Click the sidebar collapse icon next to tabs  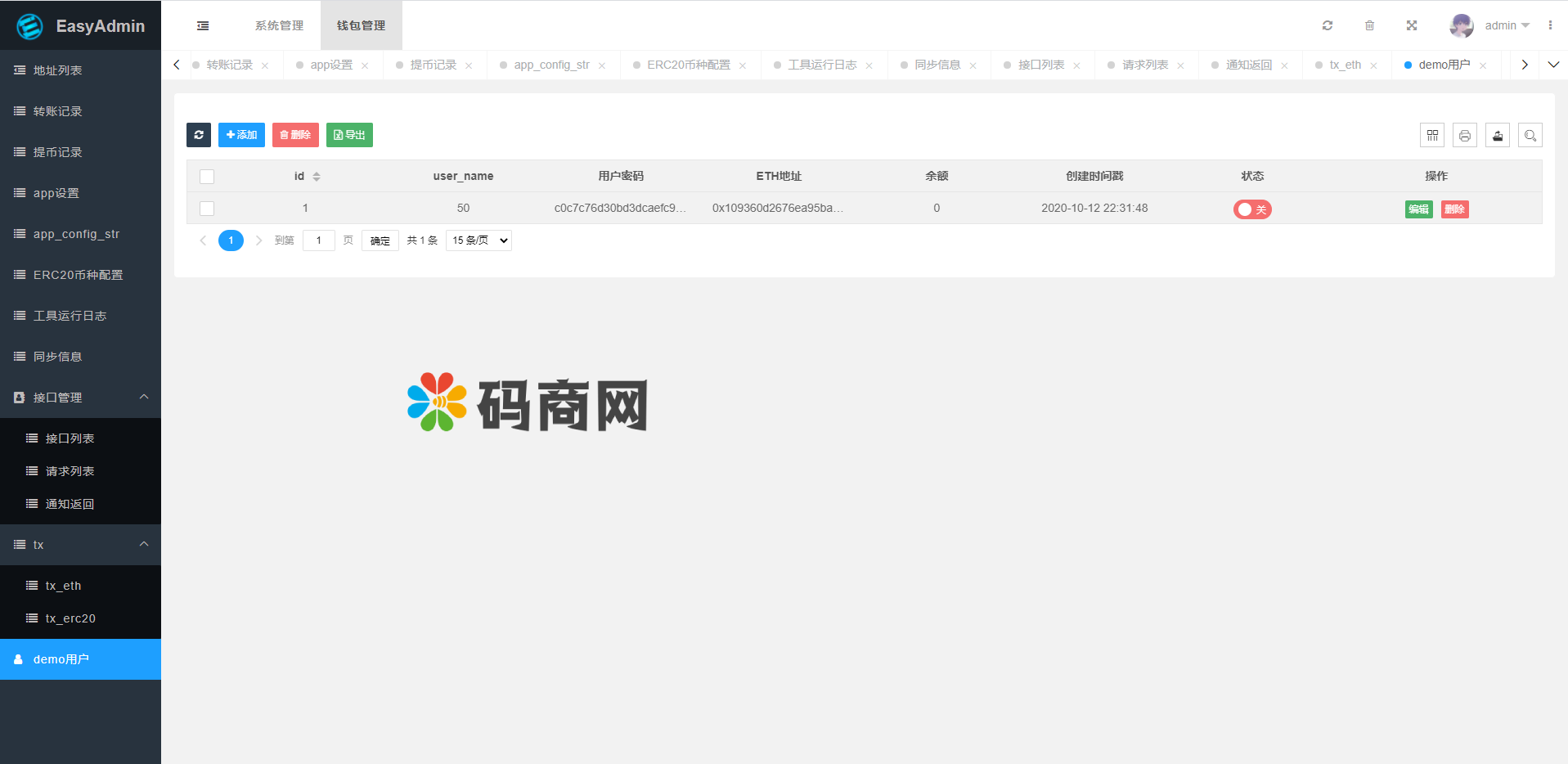pyautogui.click(x=203, y=25)
